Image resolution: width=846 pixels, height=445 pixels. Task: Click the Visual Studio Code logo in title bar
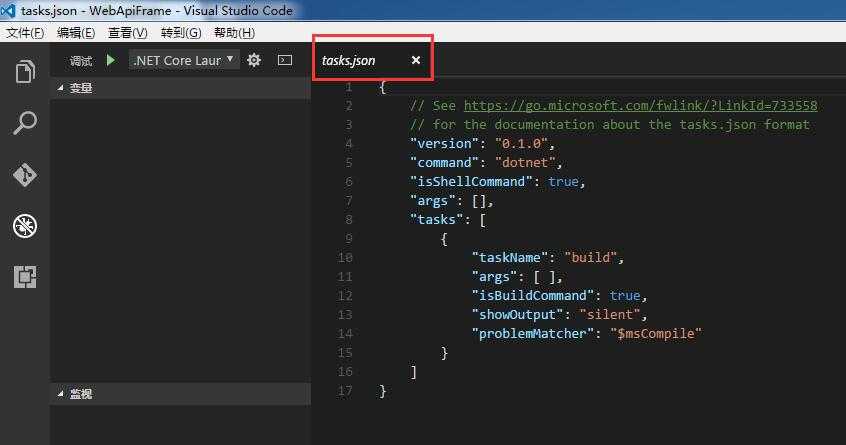click(8, 10)
